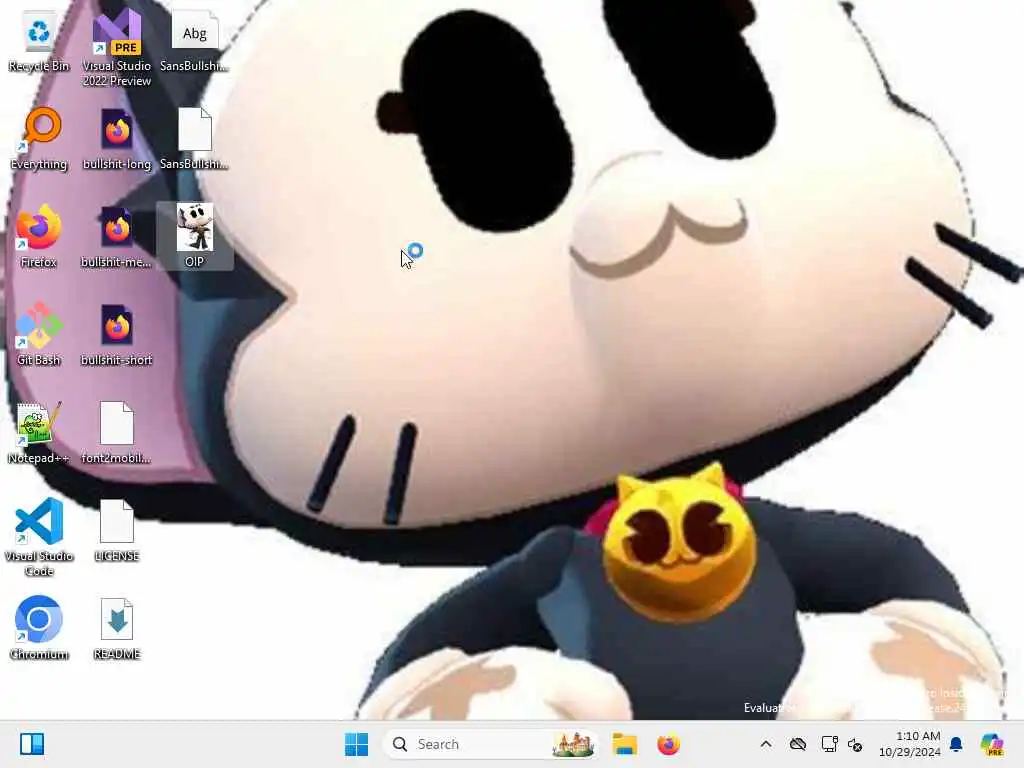The height and width of the screenshot is (768, 1024).
Task: Click the castle search highlight icon
Action: point(573,744)
